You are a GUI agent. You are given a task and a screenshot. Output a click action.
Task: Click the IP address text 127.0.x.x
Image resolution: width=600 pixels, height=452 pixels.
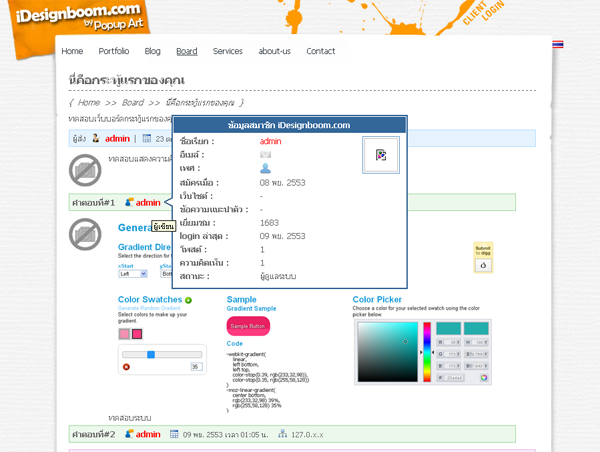pyautogui.click(x=307, y=435)
